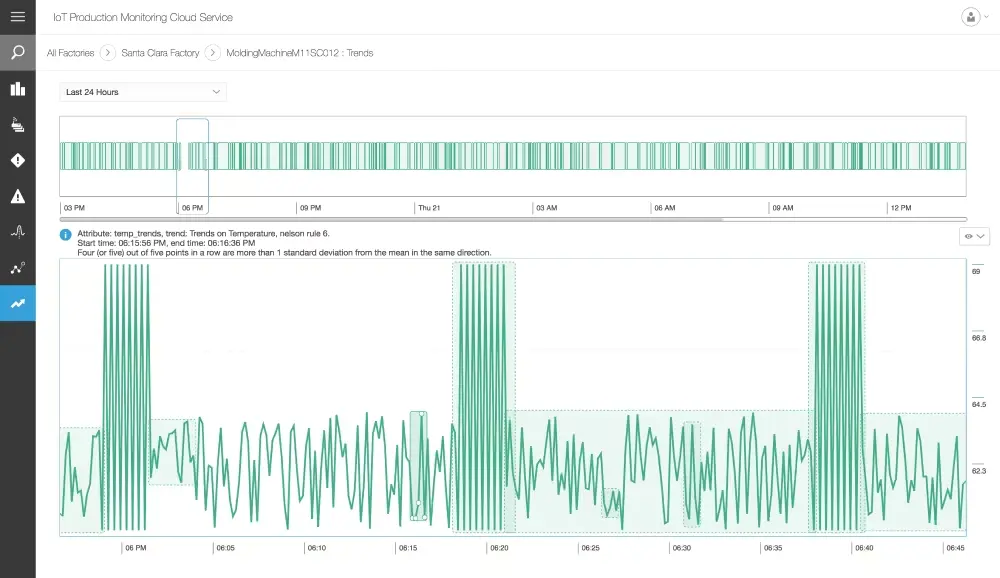Select the bar chart dashboard icon
The width and height of the screenshot is (1000, 578).
pyautogui.click(x=17, y=88)
